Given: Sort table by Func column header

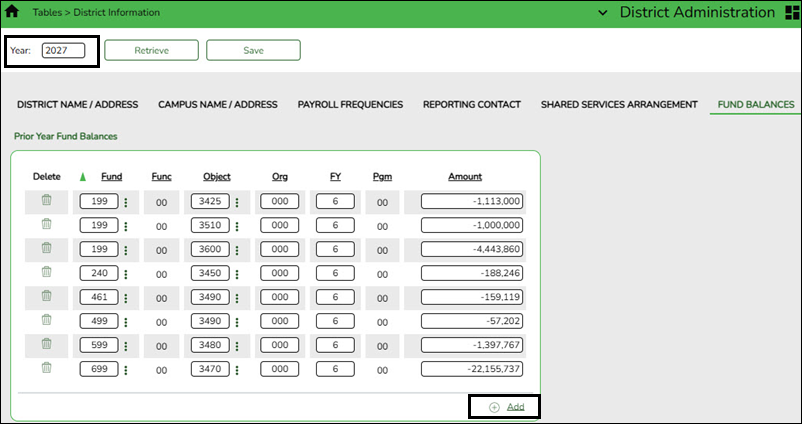Looking at the screenshot, I should pyautogui.click(x=162, y=176).
